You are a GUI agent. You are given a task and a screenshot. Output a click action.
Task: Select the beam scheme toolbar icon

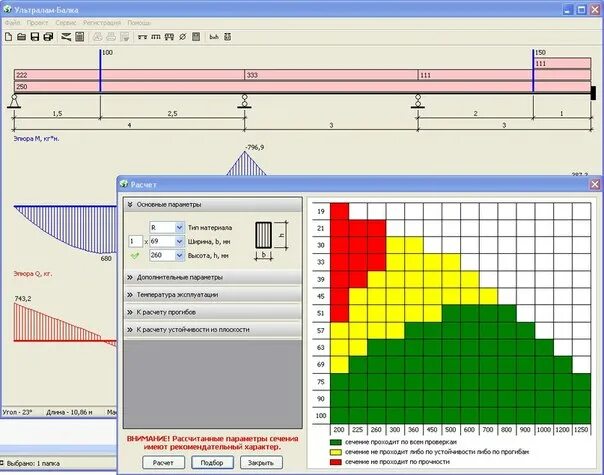[66, 37]
